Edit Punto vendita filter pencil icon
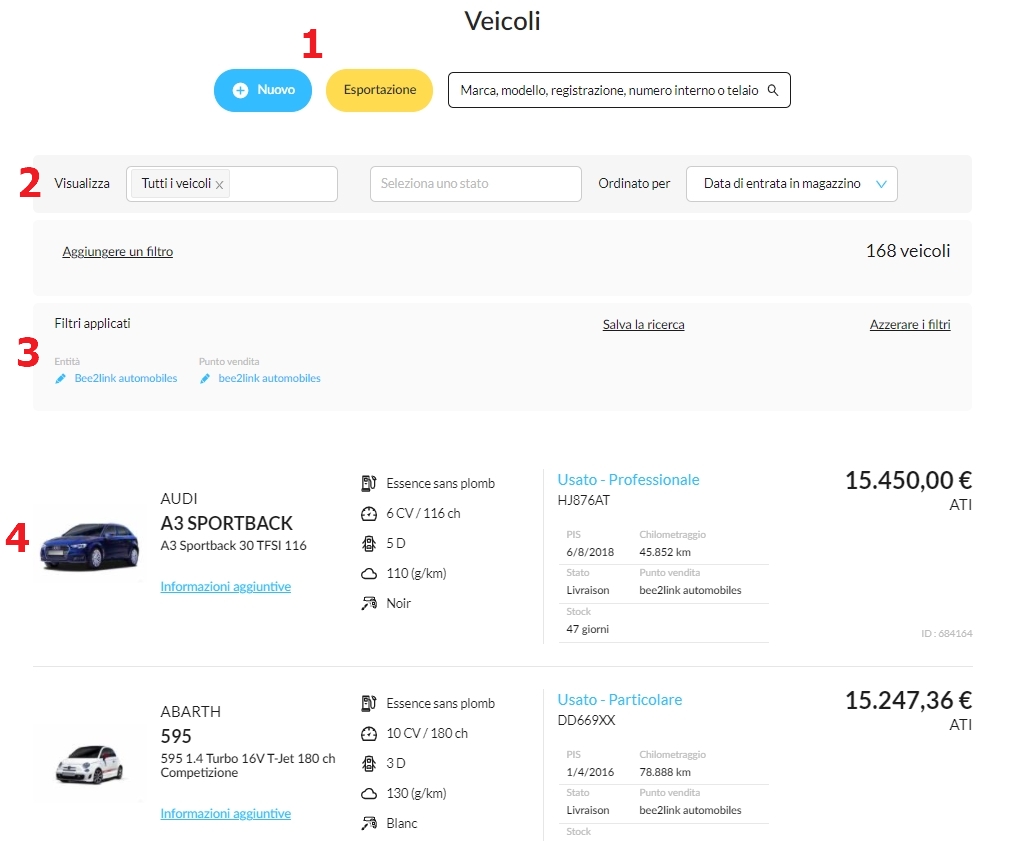 tap(205, 379)
